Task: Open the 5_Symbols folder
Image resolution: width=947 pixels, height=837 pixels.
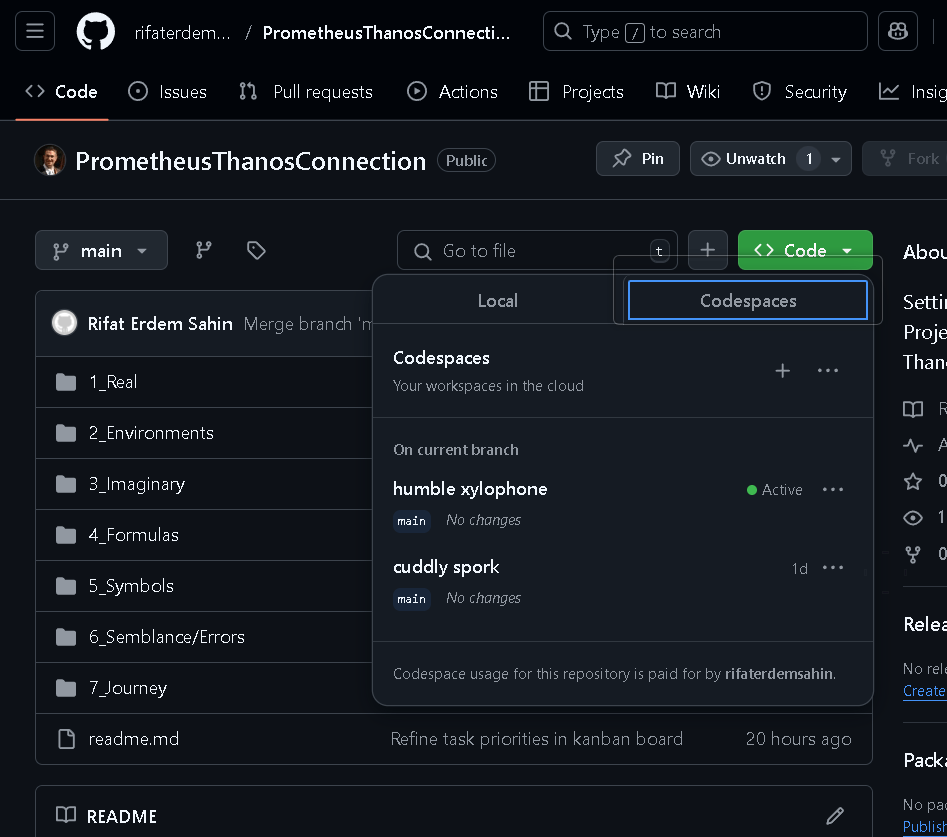Action: click(131, 586)
